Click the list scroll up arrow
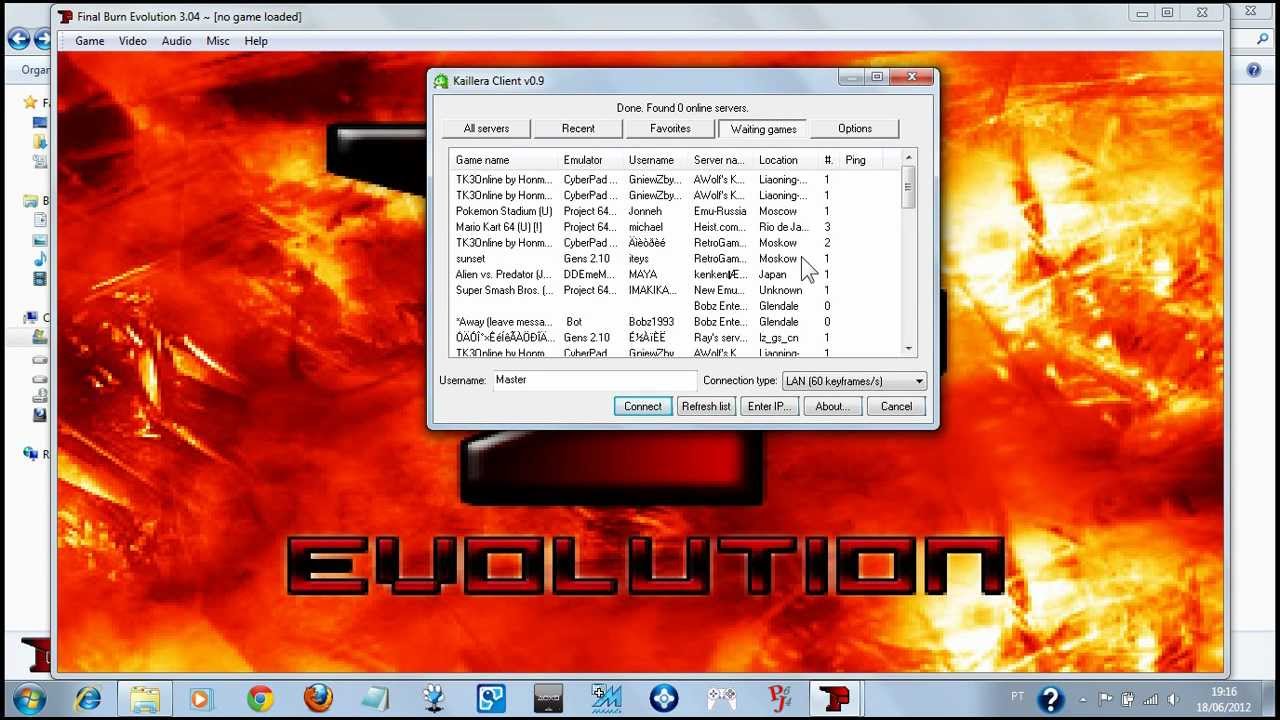The image size is (1280, 720). (x=909, y=158)
